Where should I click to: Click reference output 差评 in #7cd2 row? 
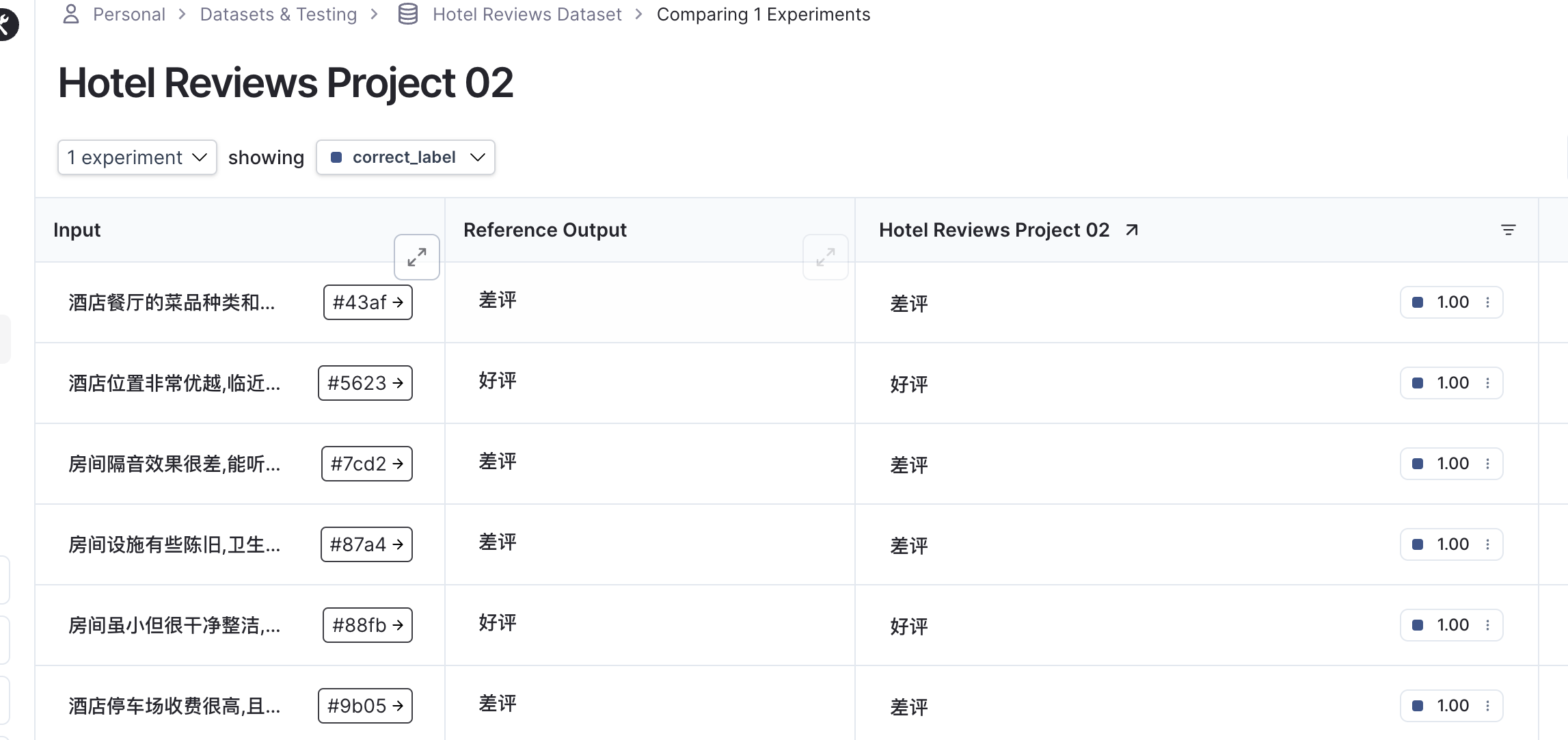498,462
